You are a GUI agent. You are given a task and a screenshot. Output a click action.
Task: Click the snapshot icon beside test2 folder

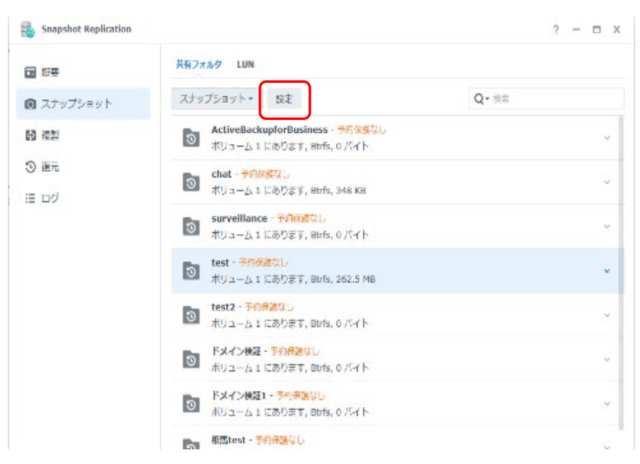191,315
